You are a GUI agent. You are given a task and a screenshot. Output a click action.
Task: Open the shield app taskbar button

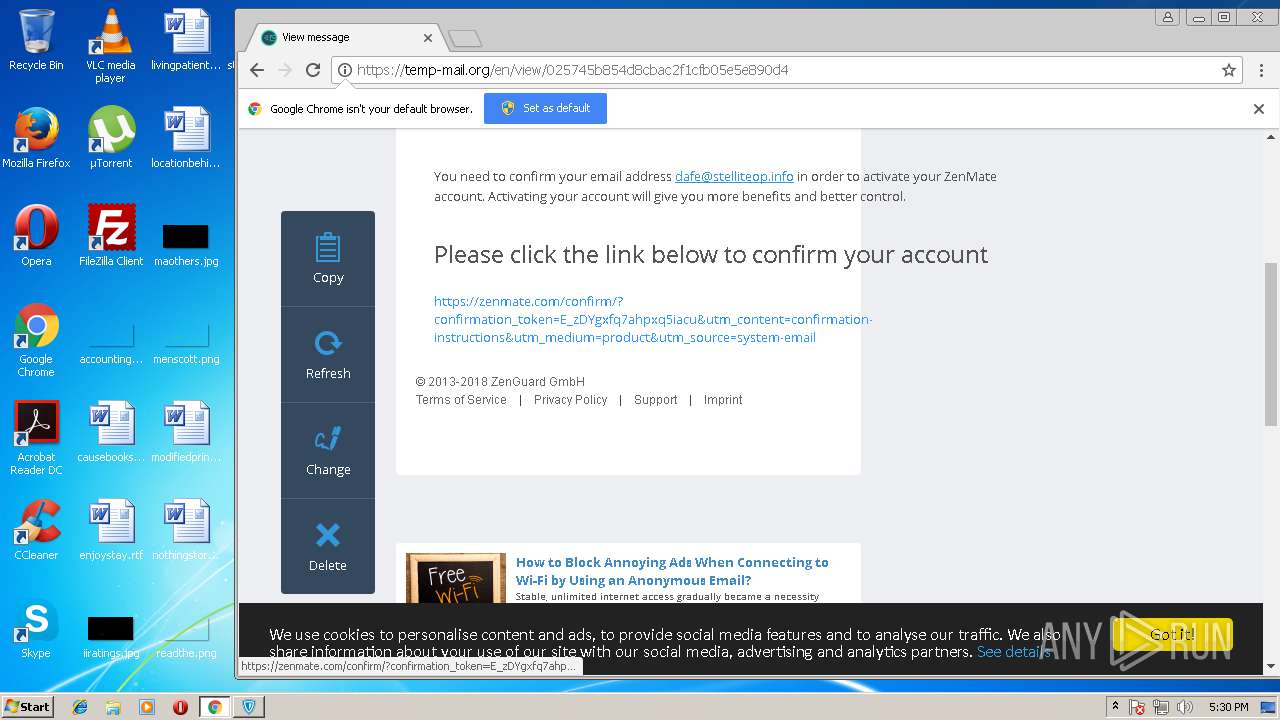pyautogui.click(x=249, y=707)
